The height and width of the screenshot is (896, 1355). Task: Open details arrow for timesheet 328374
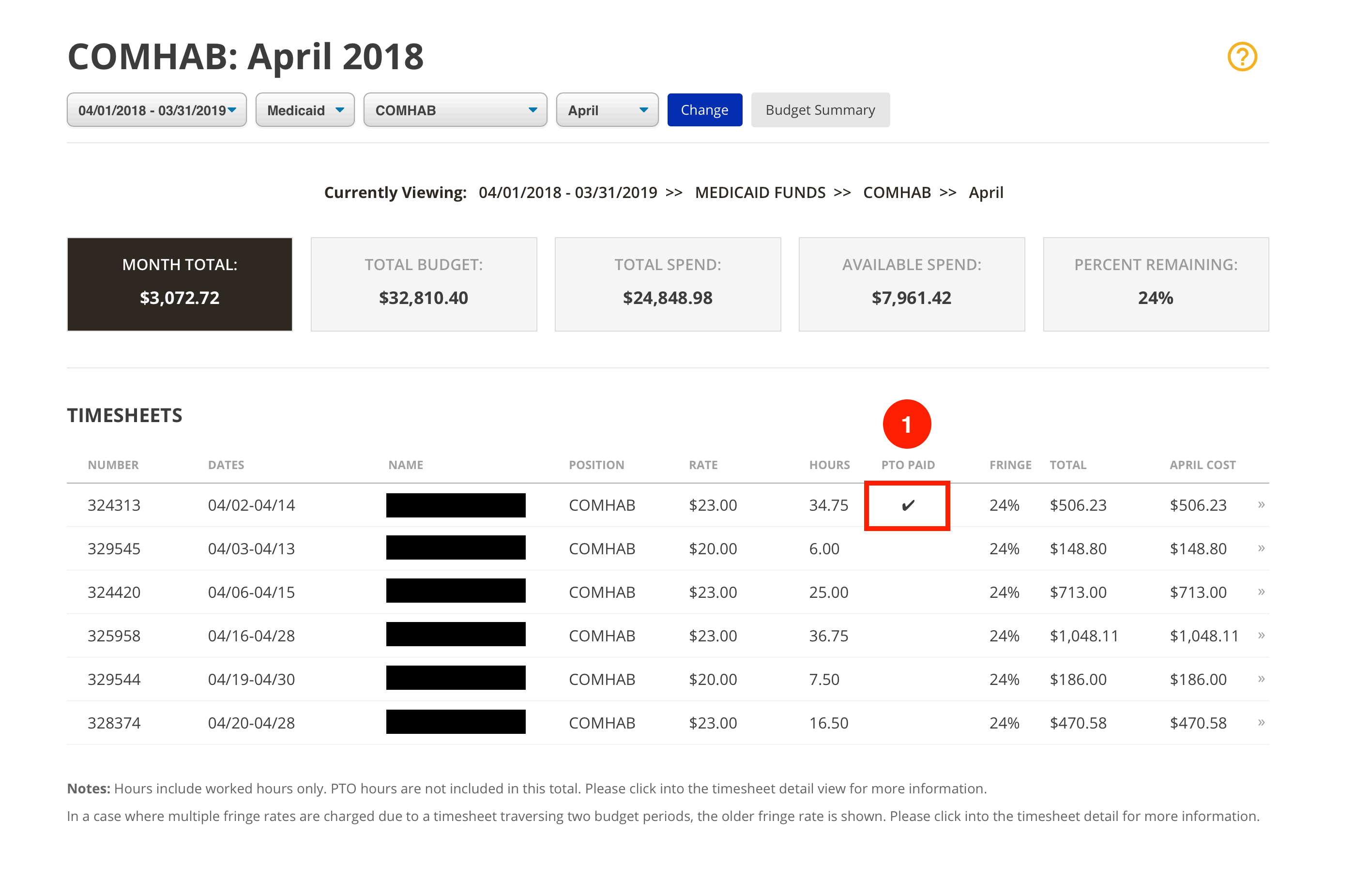(1261, 722)
